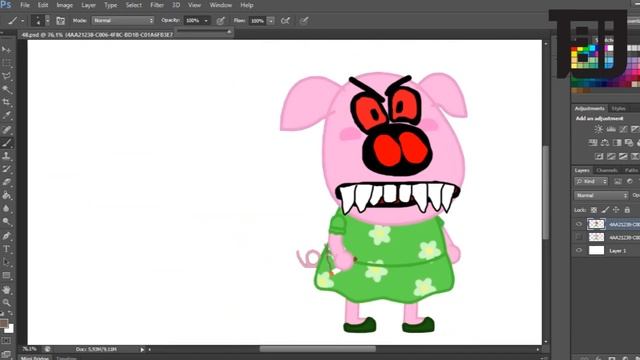Open the brush panel toggle icon

pos(60,20)
